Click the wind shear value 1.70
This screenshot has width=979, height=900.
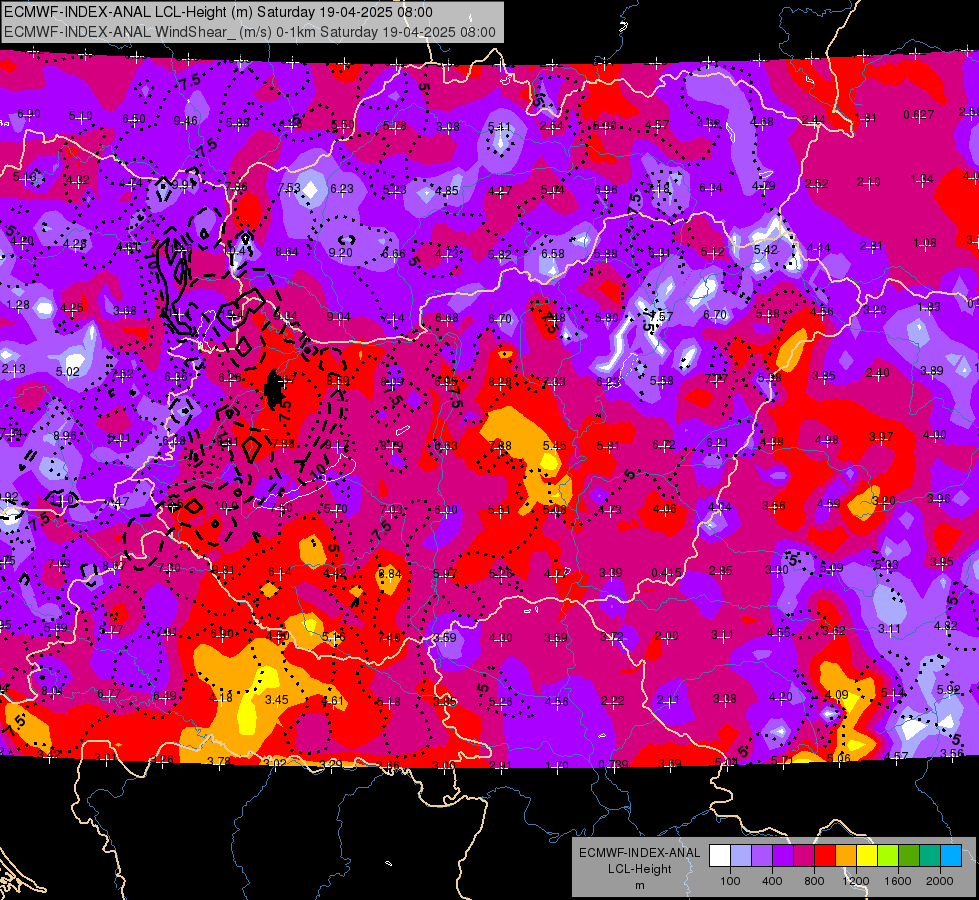557,765
